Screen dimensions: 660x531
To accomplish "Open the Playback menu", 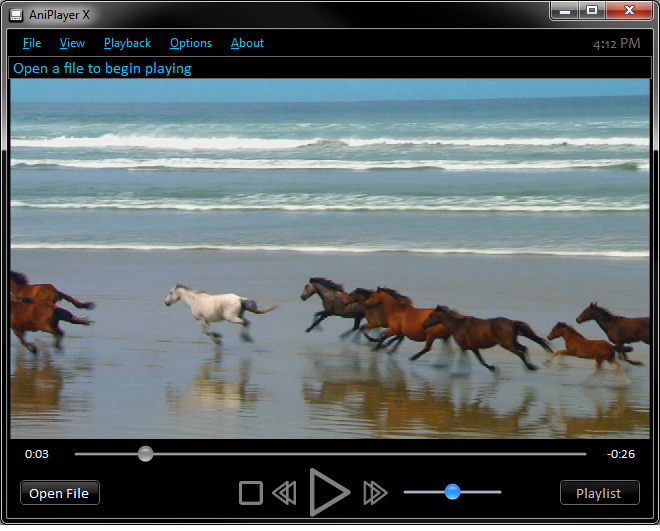I will [x=127, y=43].
